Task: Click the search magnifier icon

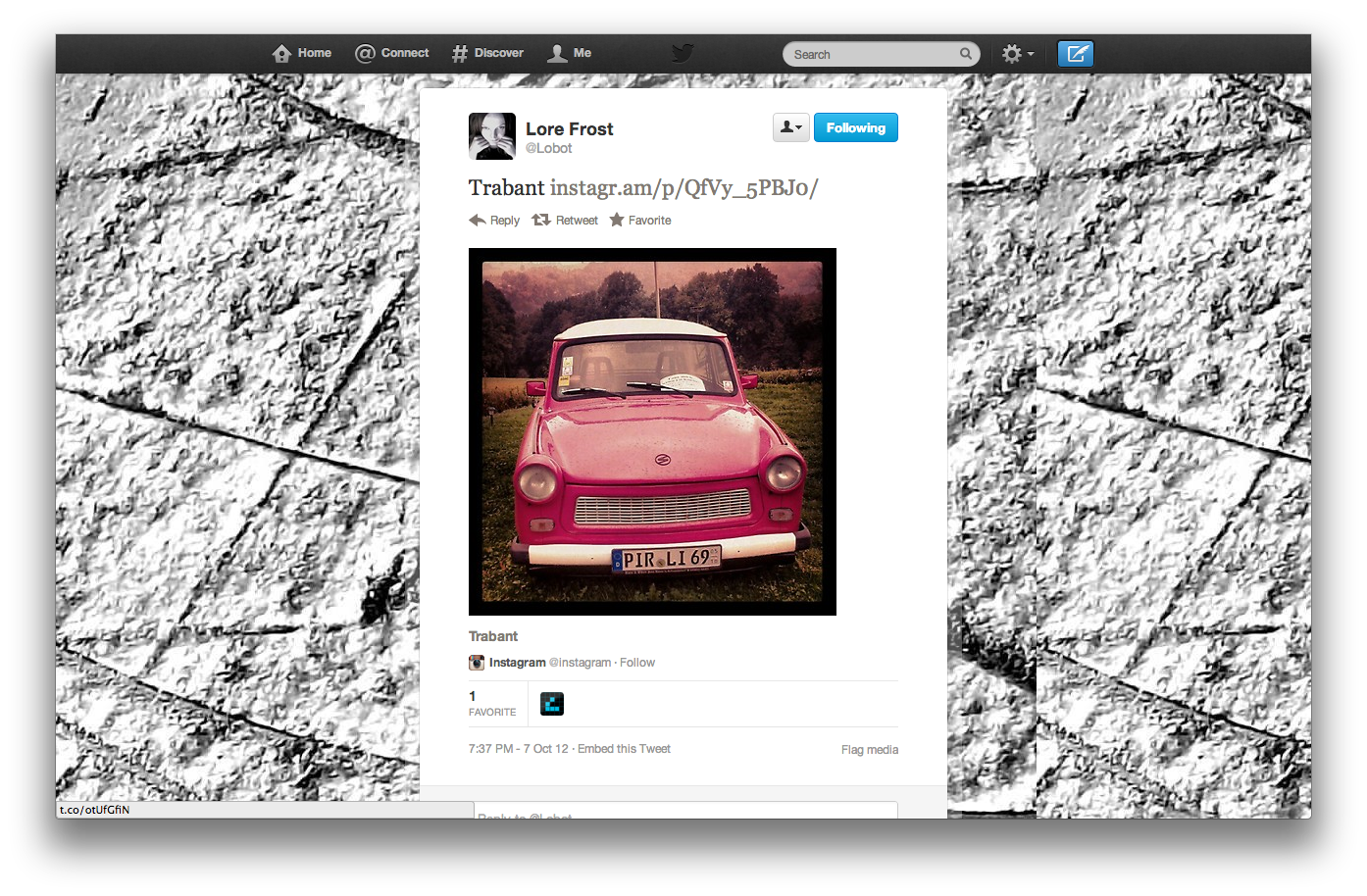Action: pos(965,54)
